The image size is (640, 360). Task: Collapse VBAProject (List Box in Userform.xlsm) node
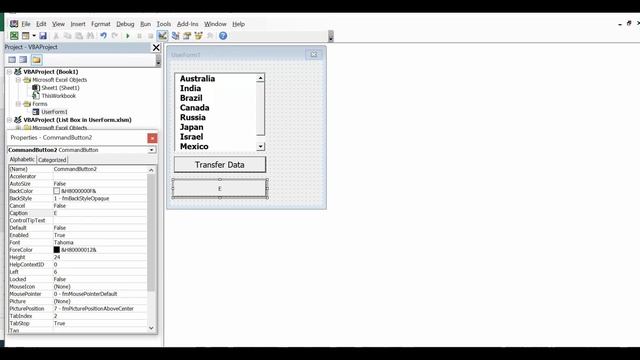[9, 120]
